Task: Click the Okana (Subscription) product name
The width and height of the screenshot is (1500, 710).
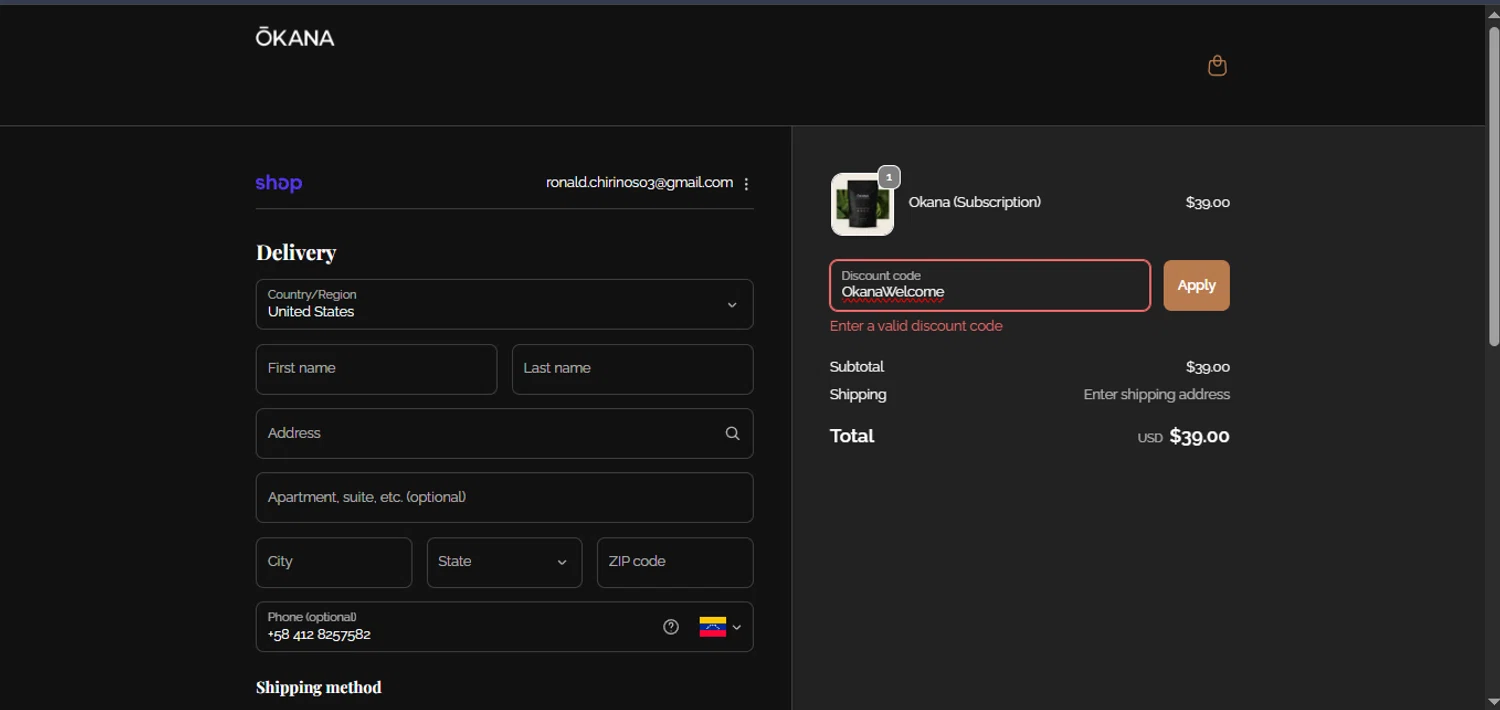Action: click(974, 202)
